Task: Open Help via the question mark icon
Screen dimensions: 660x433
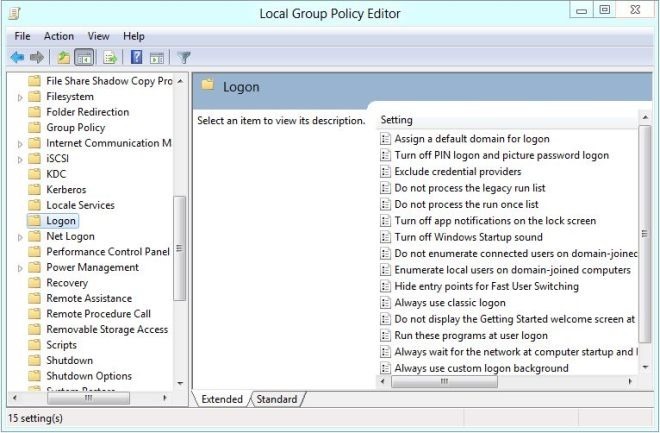Action: (x=136, y=57)
